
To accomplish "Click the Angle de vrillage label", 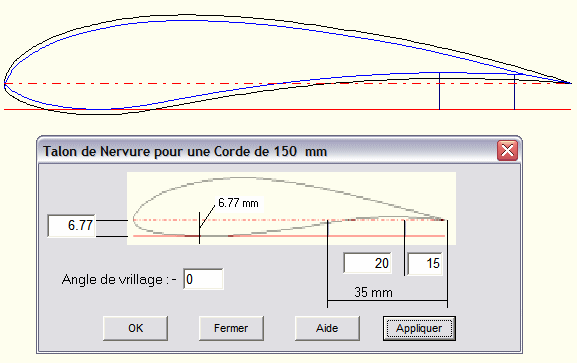I will point(119,279).
